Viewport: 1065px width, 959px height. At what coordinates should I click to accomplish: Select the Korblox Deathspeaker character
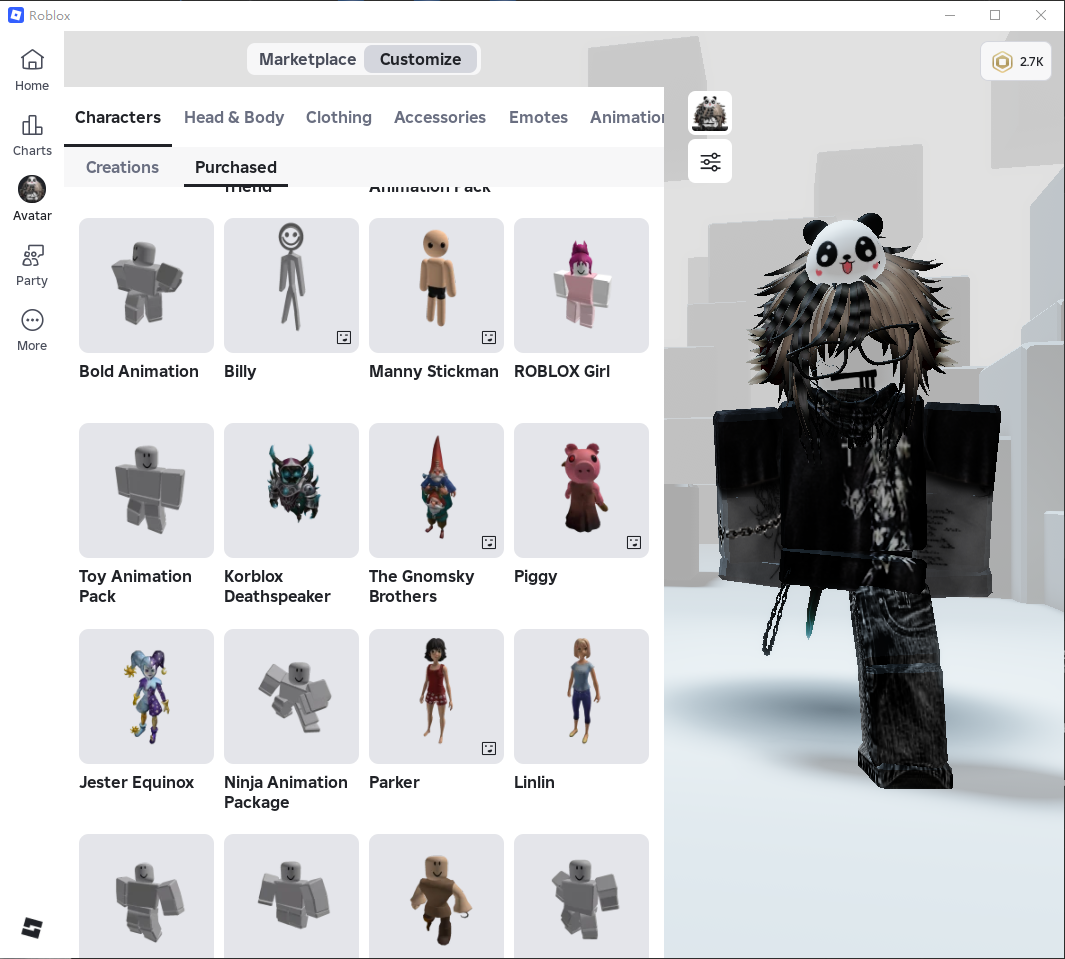(291, 490)
